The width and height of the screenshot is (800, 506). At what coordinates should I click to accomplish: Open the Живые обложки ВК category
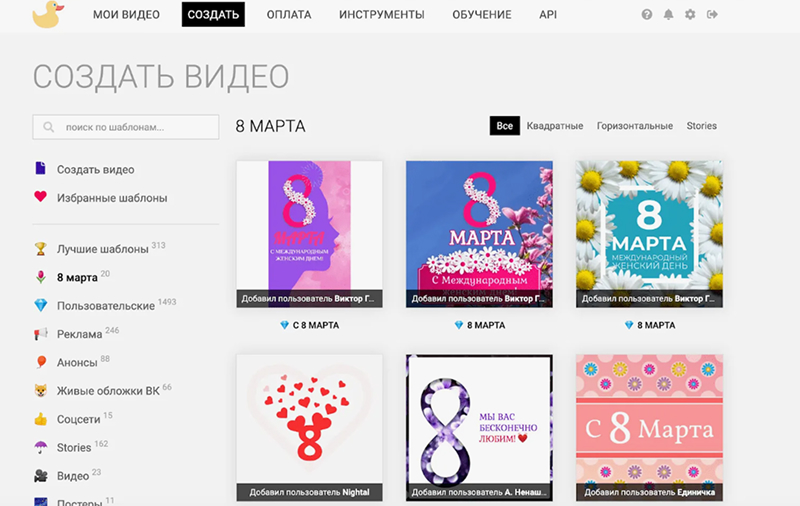(x=108, y=391)
